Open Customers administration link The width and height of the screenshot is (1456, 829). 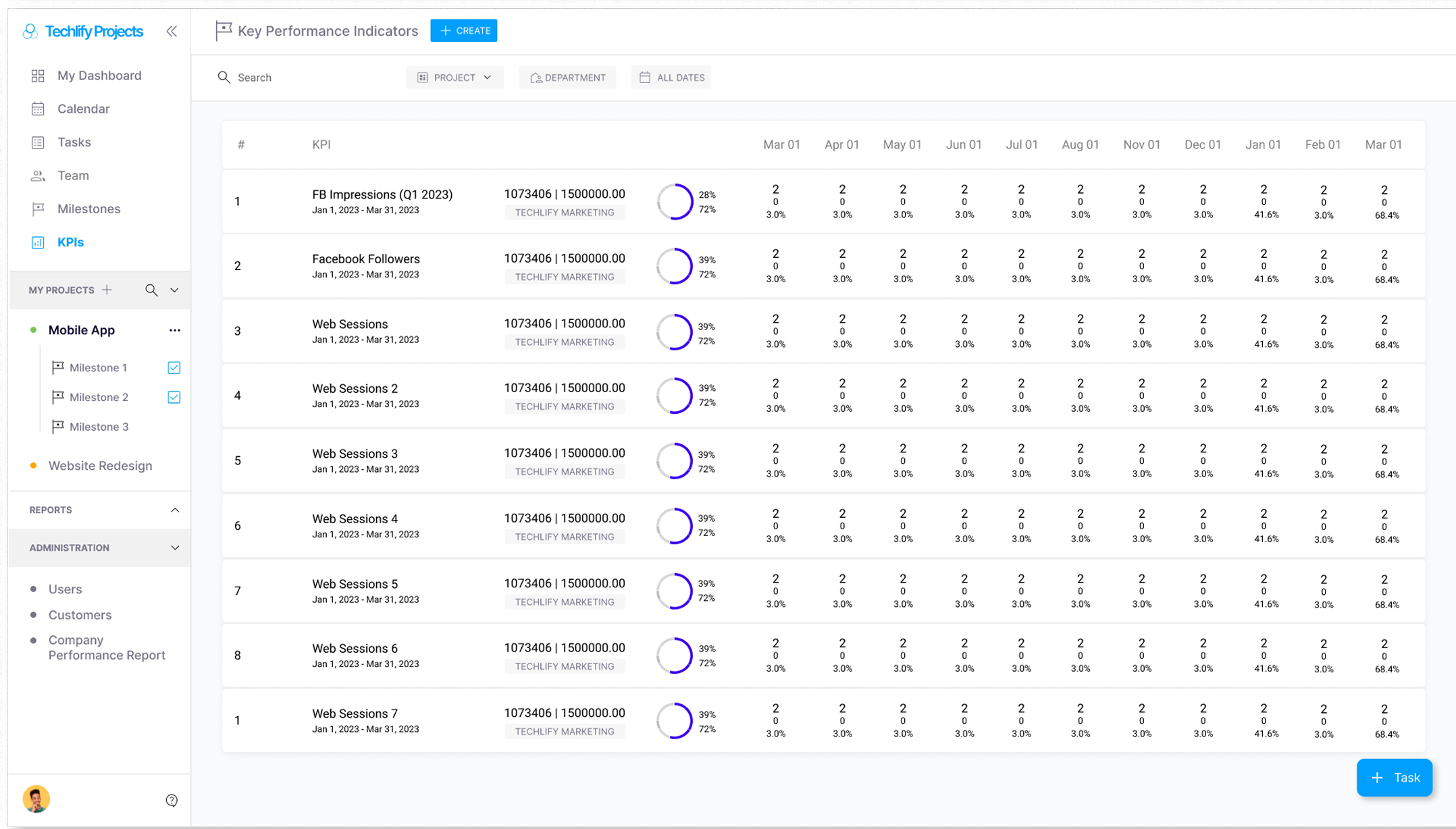tap(80, 615)
